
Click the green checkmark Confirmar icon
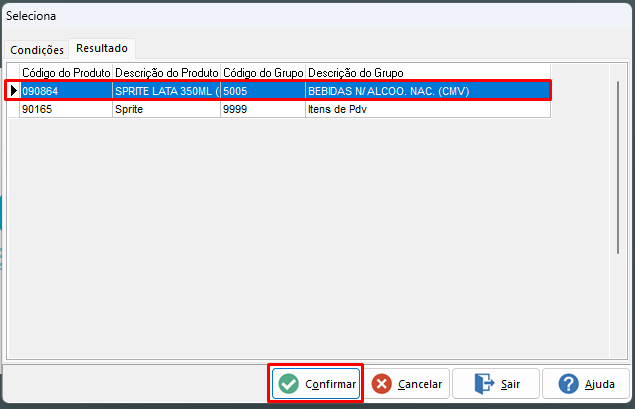289,383
